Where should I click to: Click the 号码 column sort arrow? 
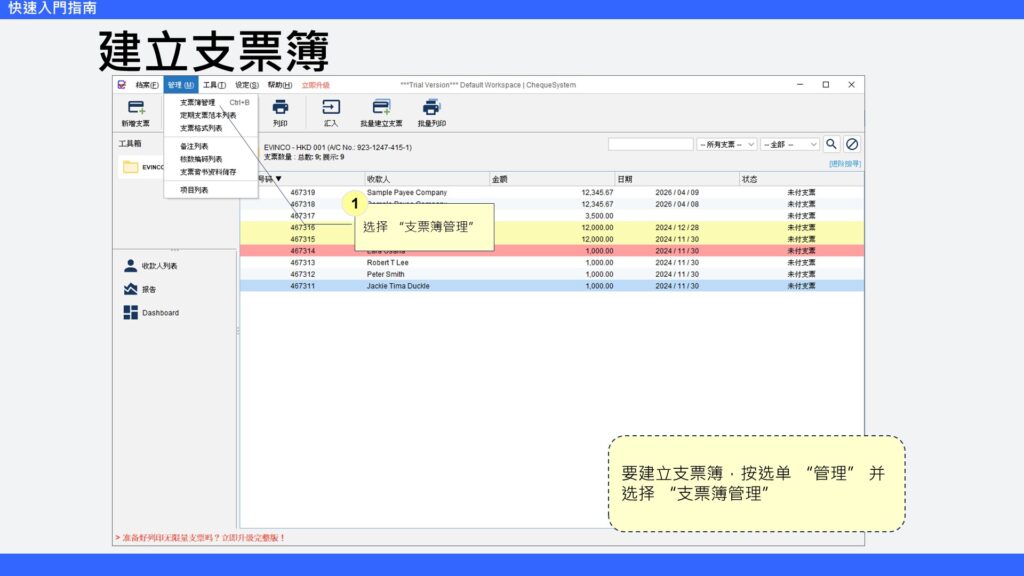279,179
